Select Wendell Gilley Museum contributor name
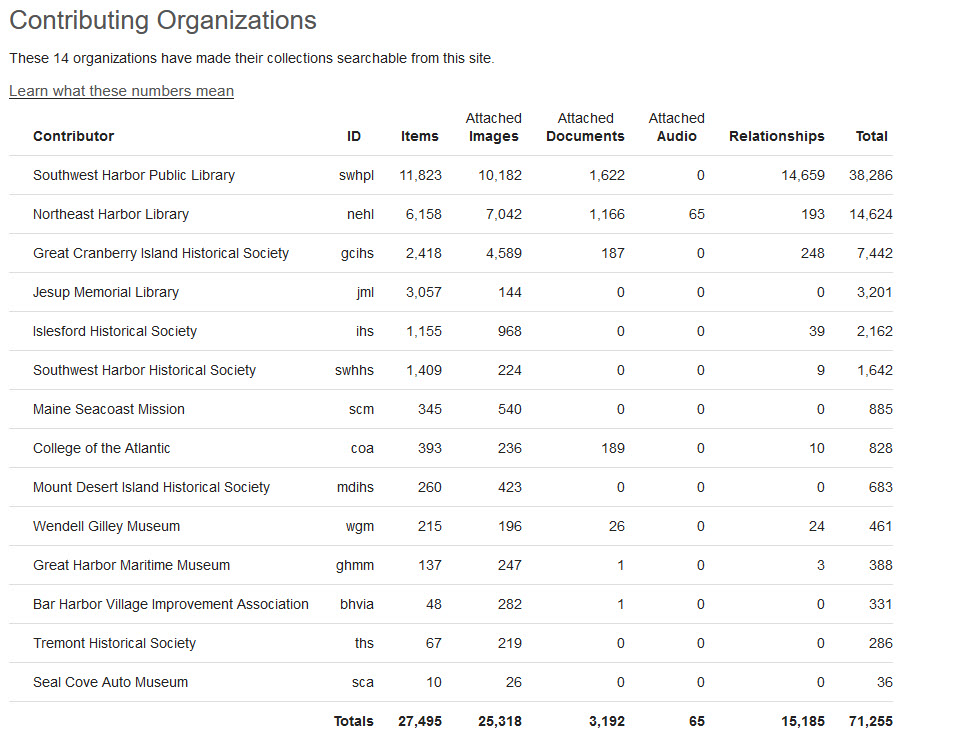The height and width of the screenshot is (738, 964). 107,526
